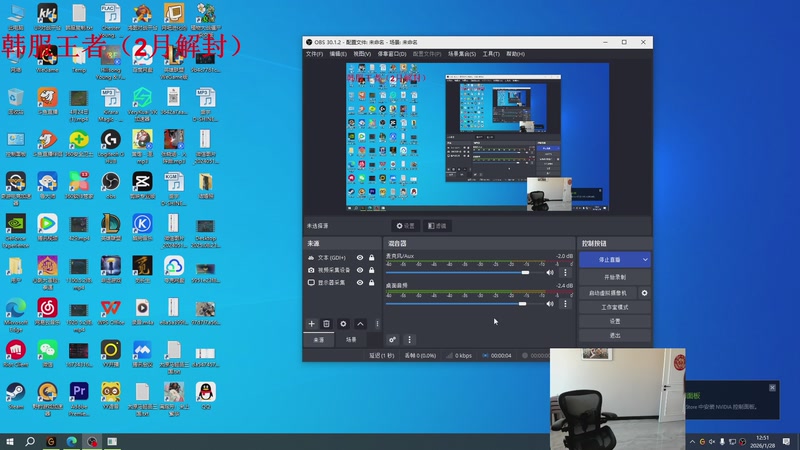Toggle visibility of 文本 (GDI+) source
Screen dimensions: 800x450
coord(360,258)
